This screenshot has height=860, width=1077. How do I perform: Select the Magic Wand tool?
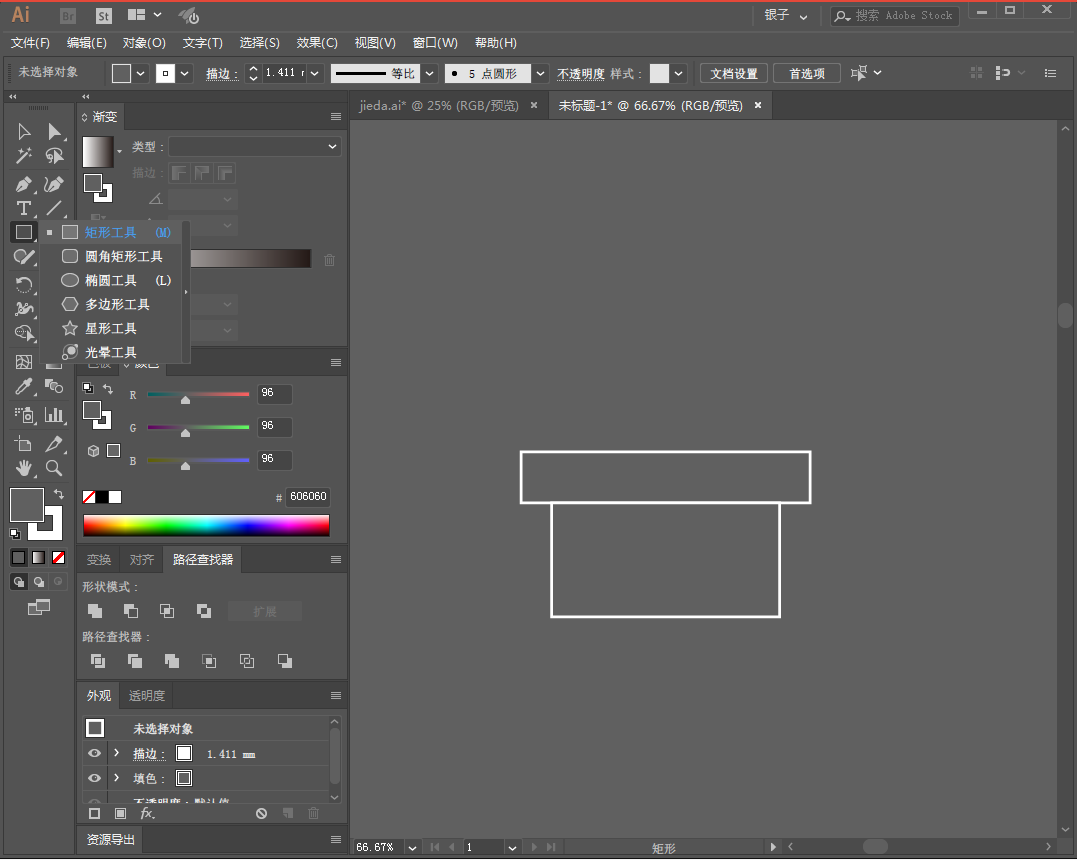tap(24, 156)
